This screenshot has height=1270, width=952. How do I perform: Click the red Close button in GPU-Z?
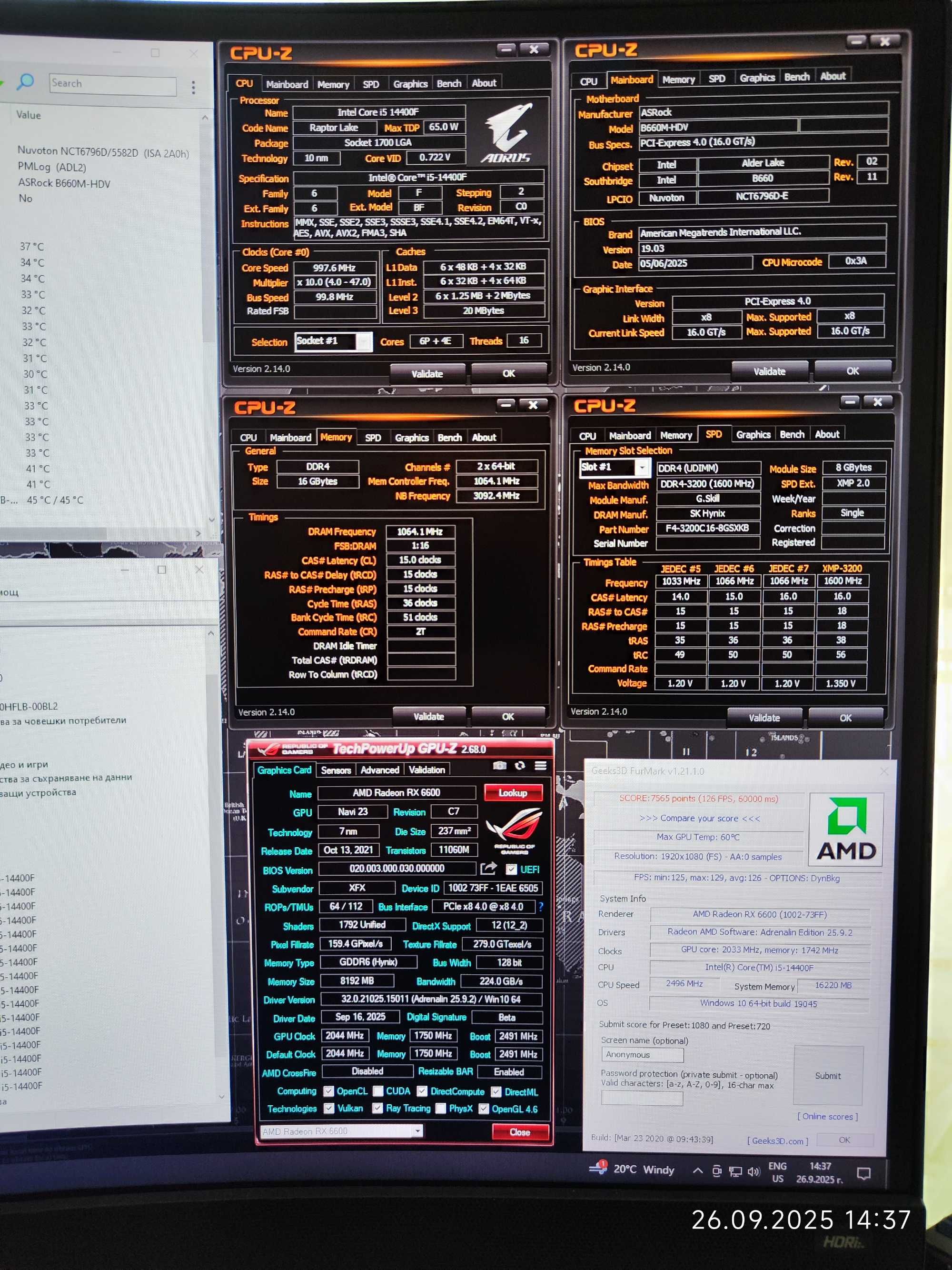point(520,1131)
